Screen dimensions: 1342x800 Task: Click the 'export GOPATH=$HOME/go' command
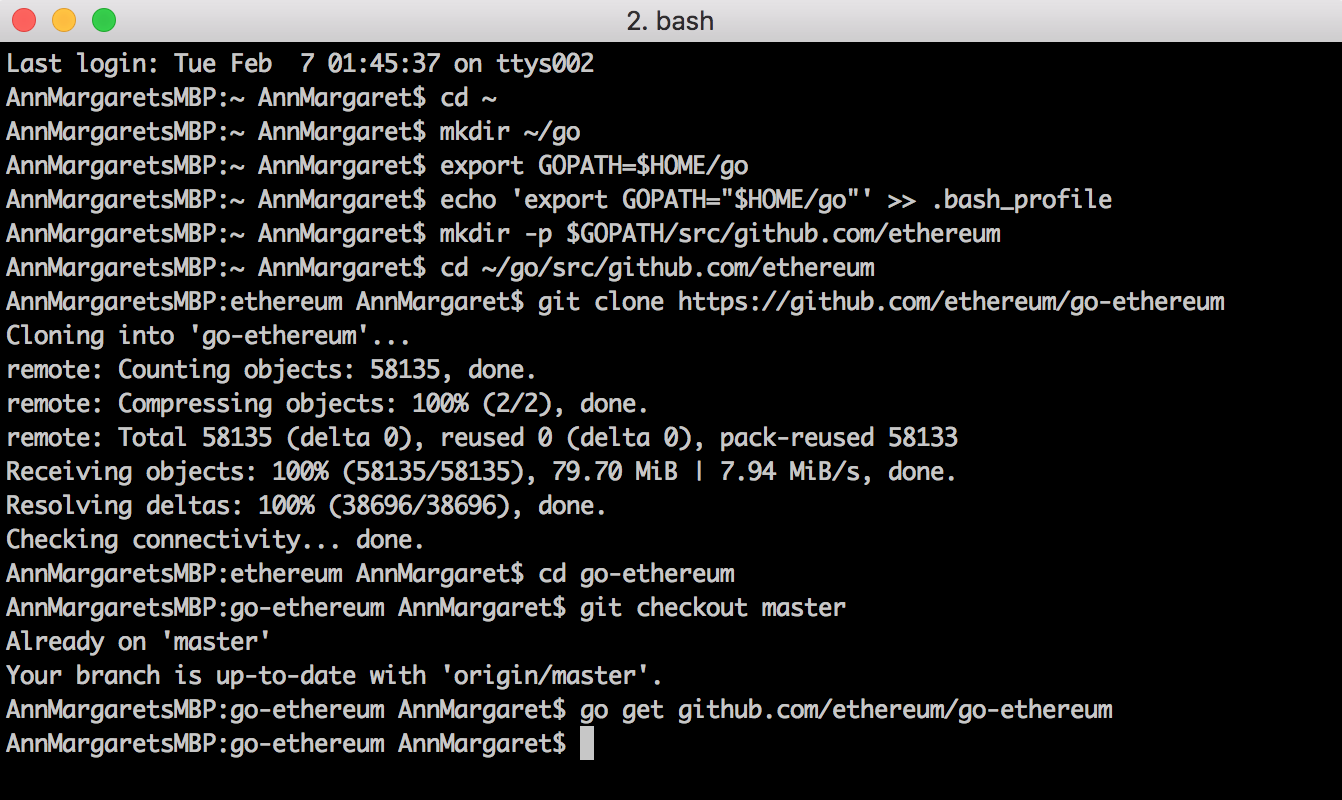[594, 166]
